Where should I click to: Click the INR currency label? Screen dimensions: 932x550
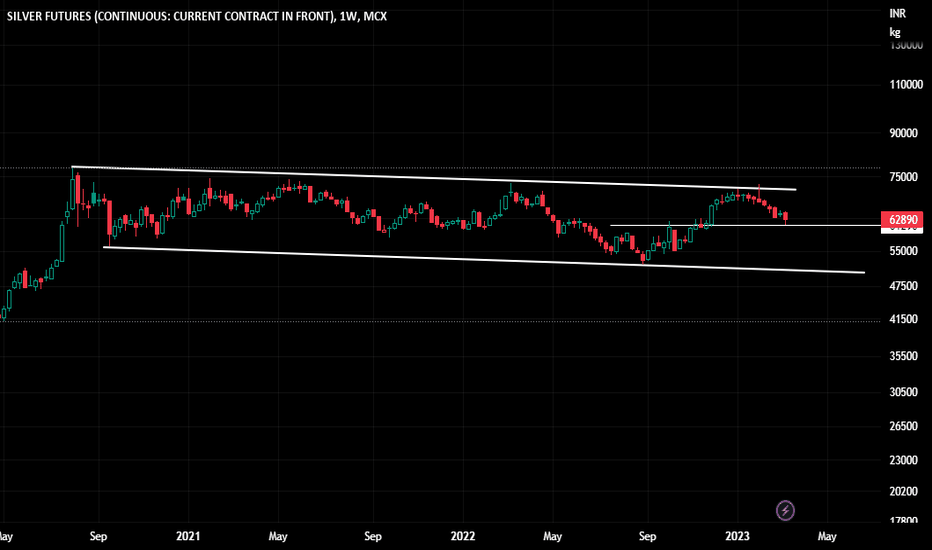click(x=898, y=14)
